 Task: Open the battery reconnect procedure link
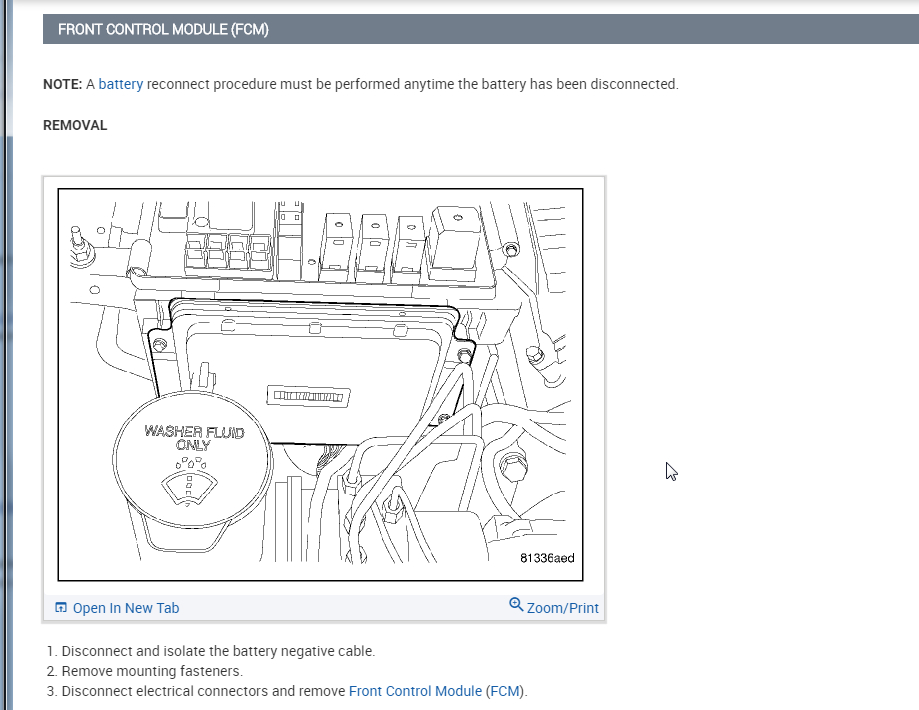tap(121, 84)
